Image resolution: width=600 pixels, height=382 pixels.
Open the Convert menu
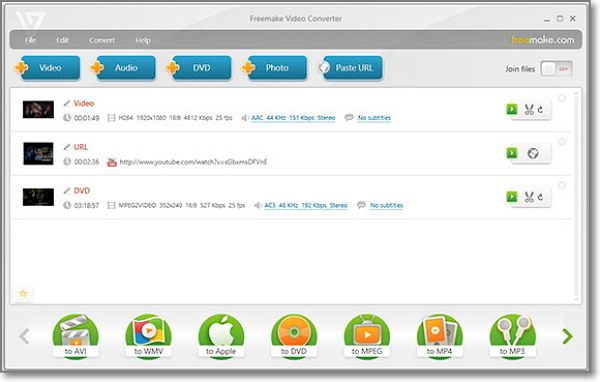pos(102,40)
